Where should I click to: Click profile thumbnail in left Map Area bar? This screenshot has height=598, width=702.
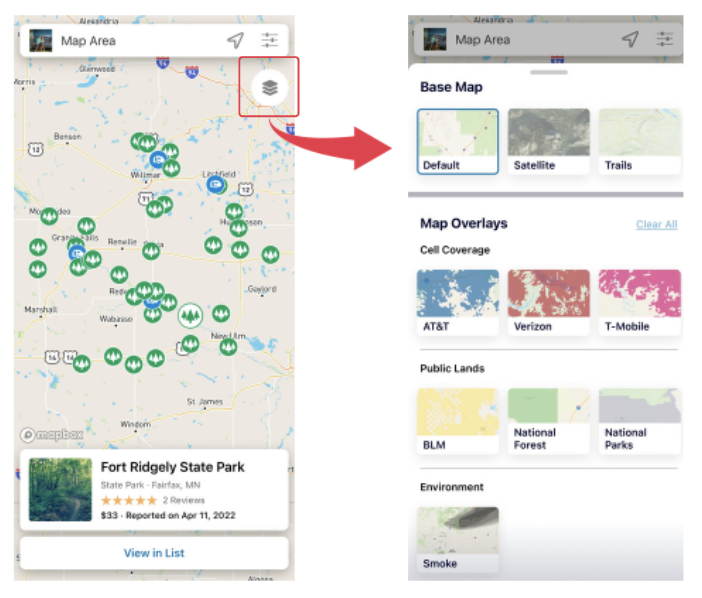(41, 40)
